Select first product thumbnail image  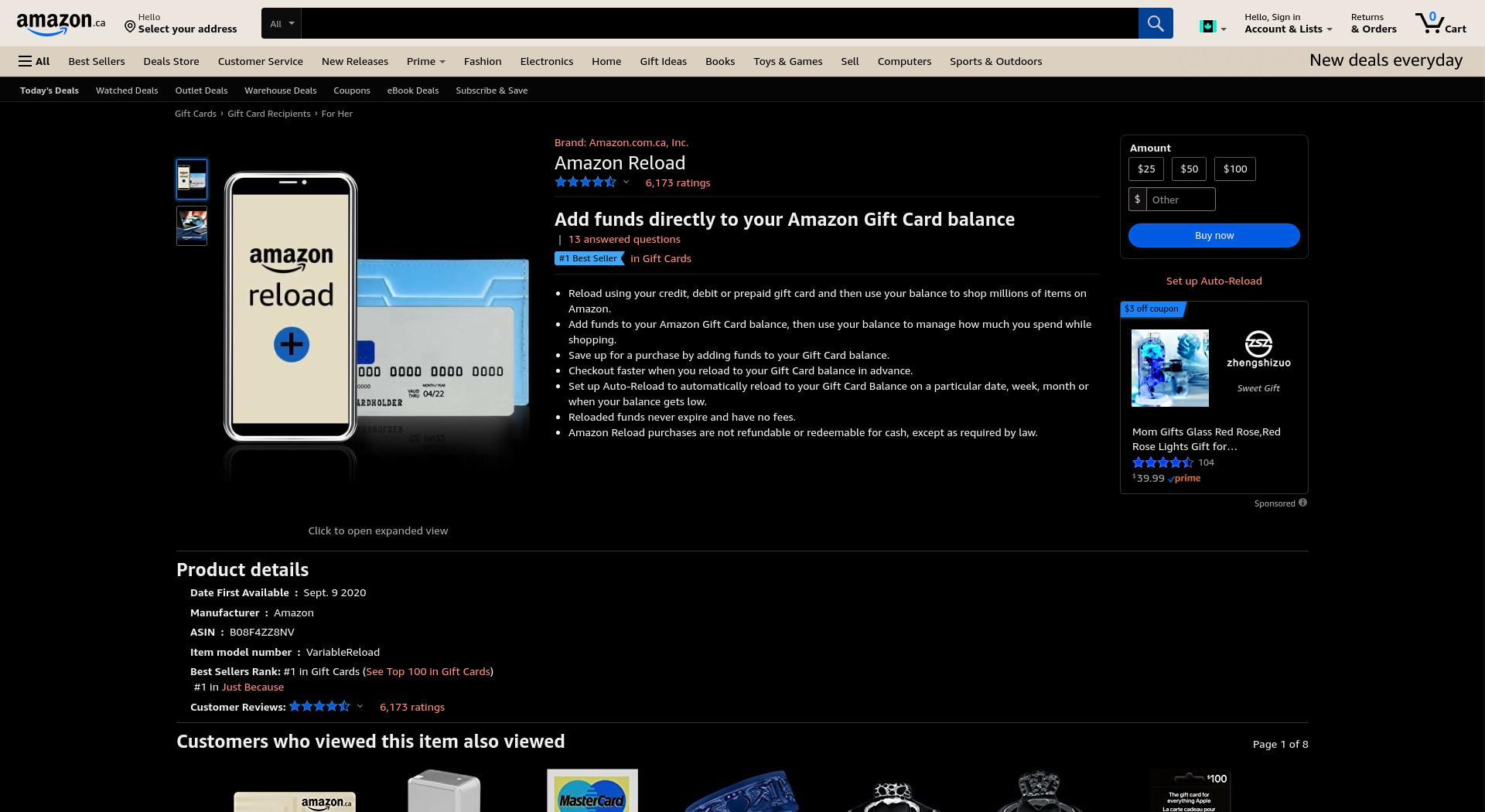pos(192,179)
